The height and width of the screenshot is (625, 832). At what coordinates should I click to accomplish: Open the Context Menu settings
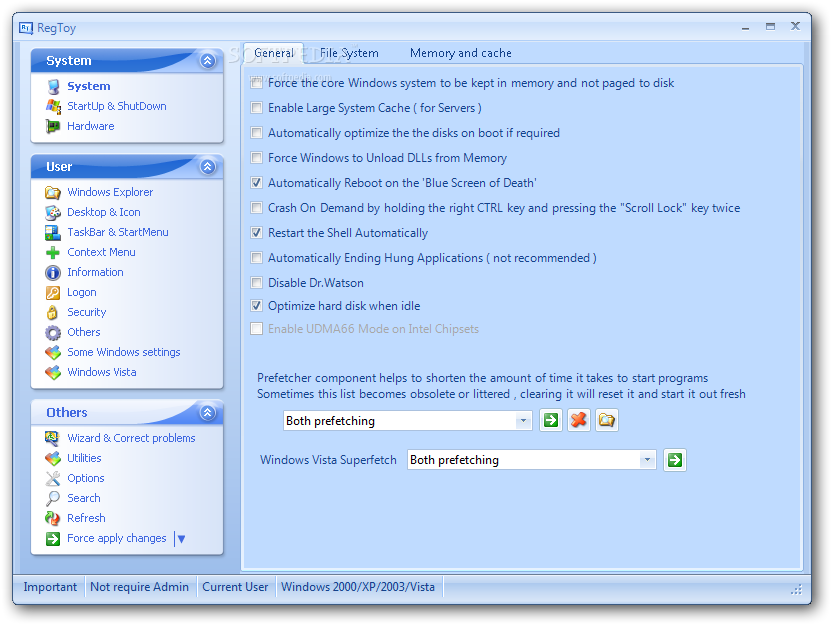point(101,253)
